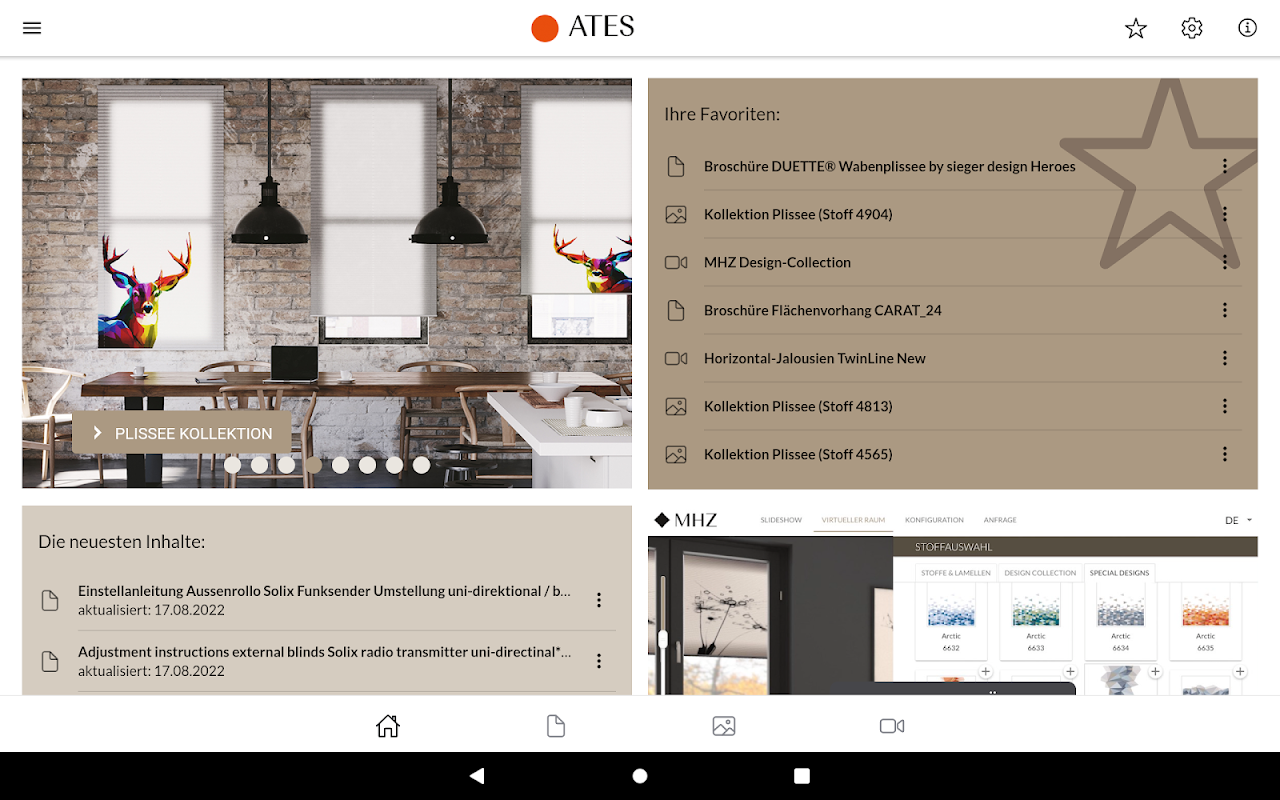Open options menu for Einstellanleitung Aussenrollo Solix
The image size is (1280, 800).
pyautogui.click(x=599, y=600)
